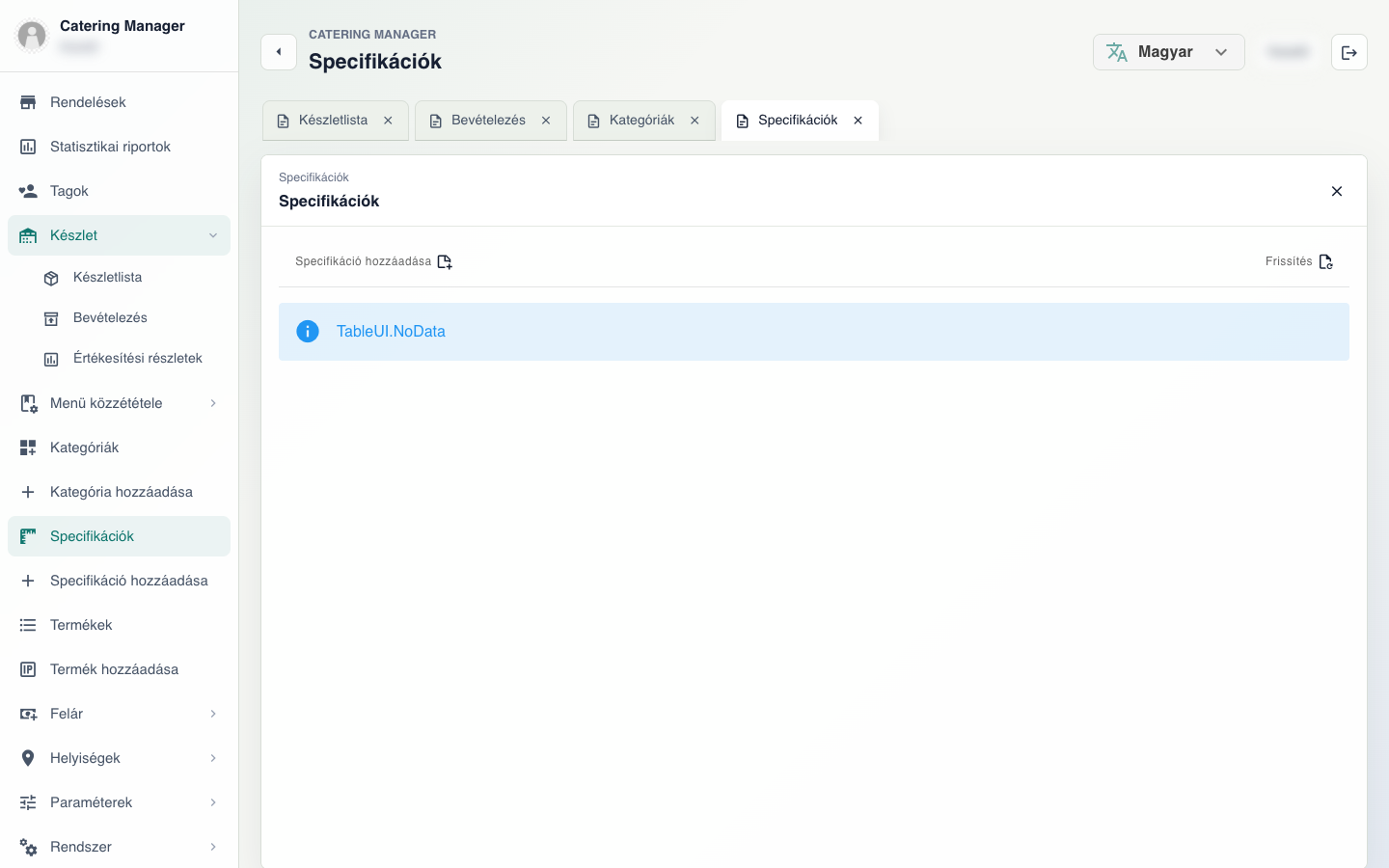Click the Helyiségek location pin icon
The image size is (1389, 868).
(28, 758)
